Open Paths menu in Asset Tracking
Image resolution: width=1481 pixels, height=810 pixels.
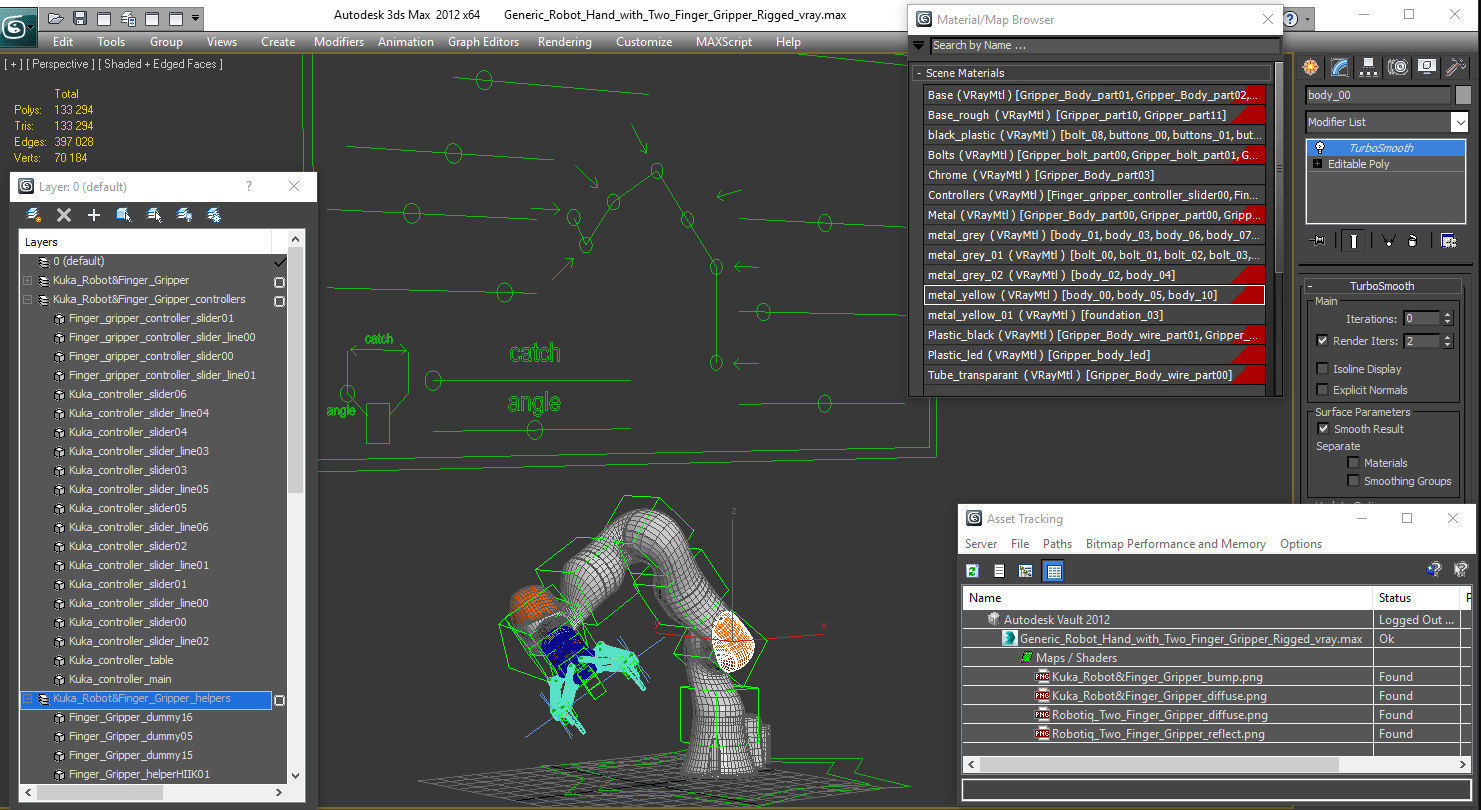(1057, 544)
